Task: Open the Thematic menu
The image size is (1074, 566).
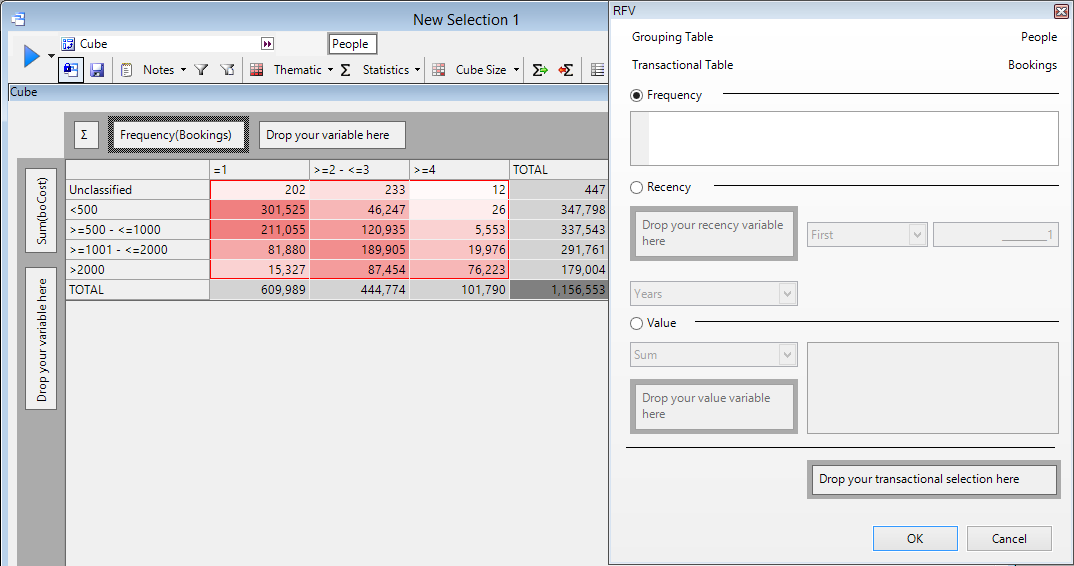Action: (x=297, y=70)
